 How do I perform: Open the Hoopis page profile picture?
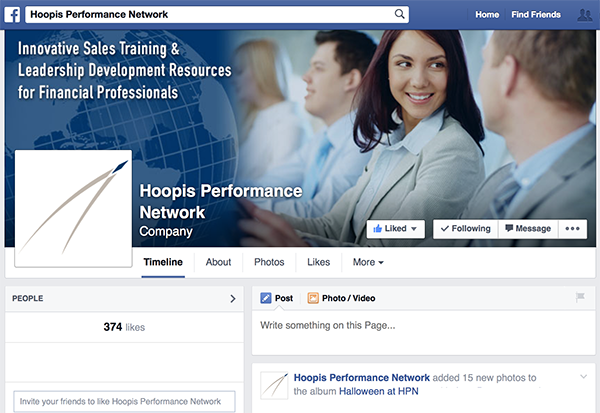[x=73, y=209]
